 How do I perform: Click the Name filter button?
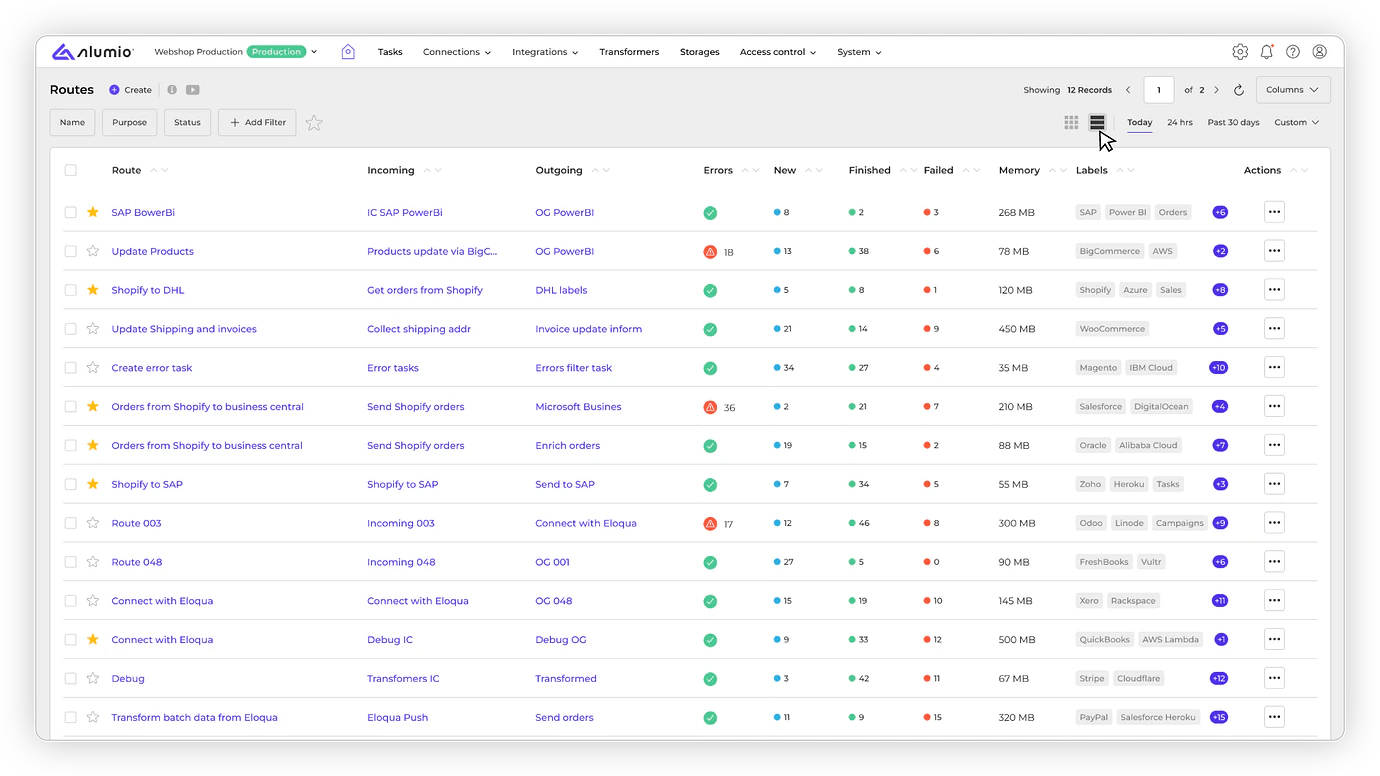[72, 122]
